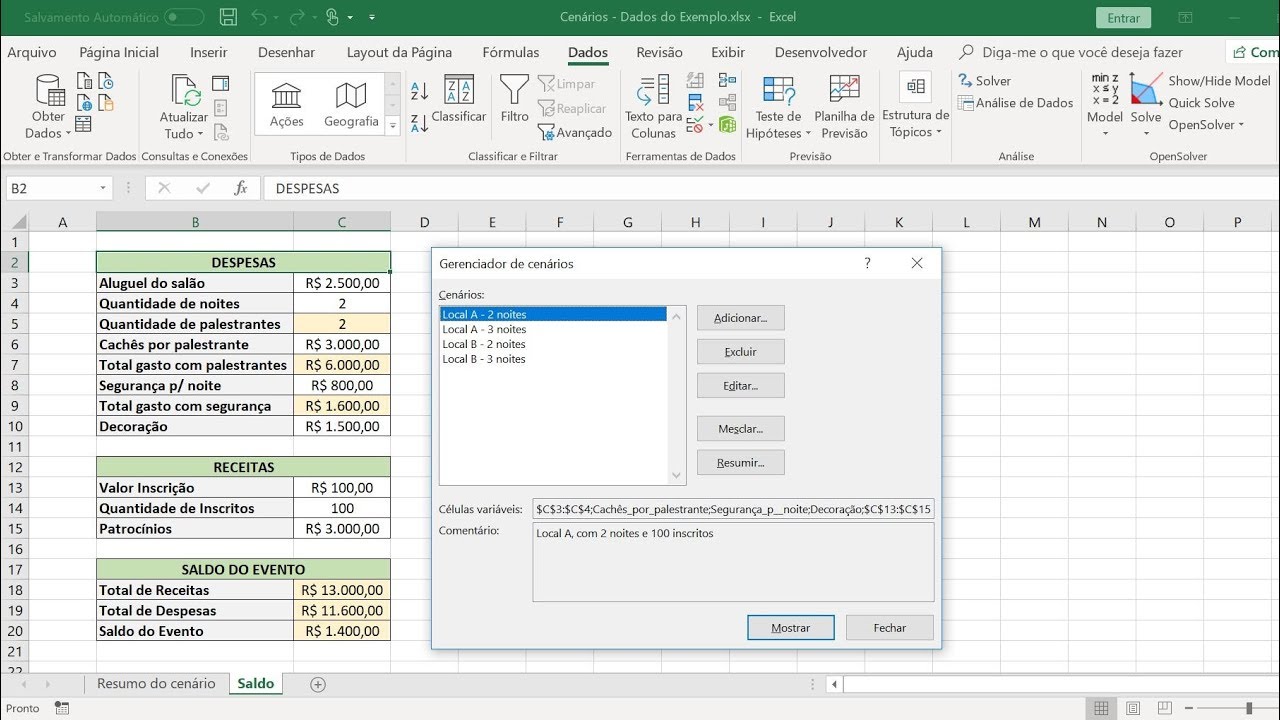The width and height of the screenshot is (1280, 720).
Task: Select the Geografia data type
Action: (x=351, y=105)
